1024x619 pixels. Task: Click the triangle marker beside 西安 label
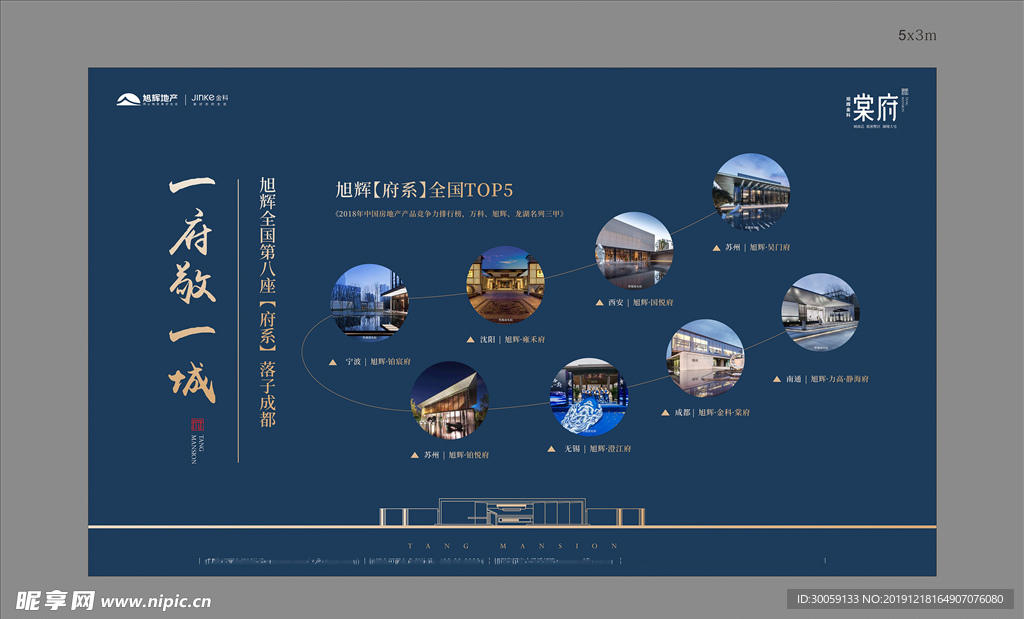click(600, 303)
